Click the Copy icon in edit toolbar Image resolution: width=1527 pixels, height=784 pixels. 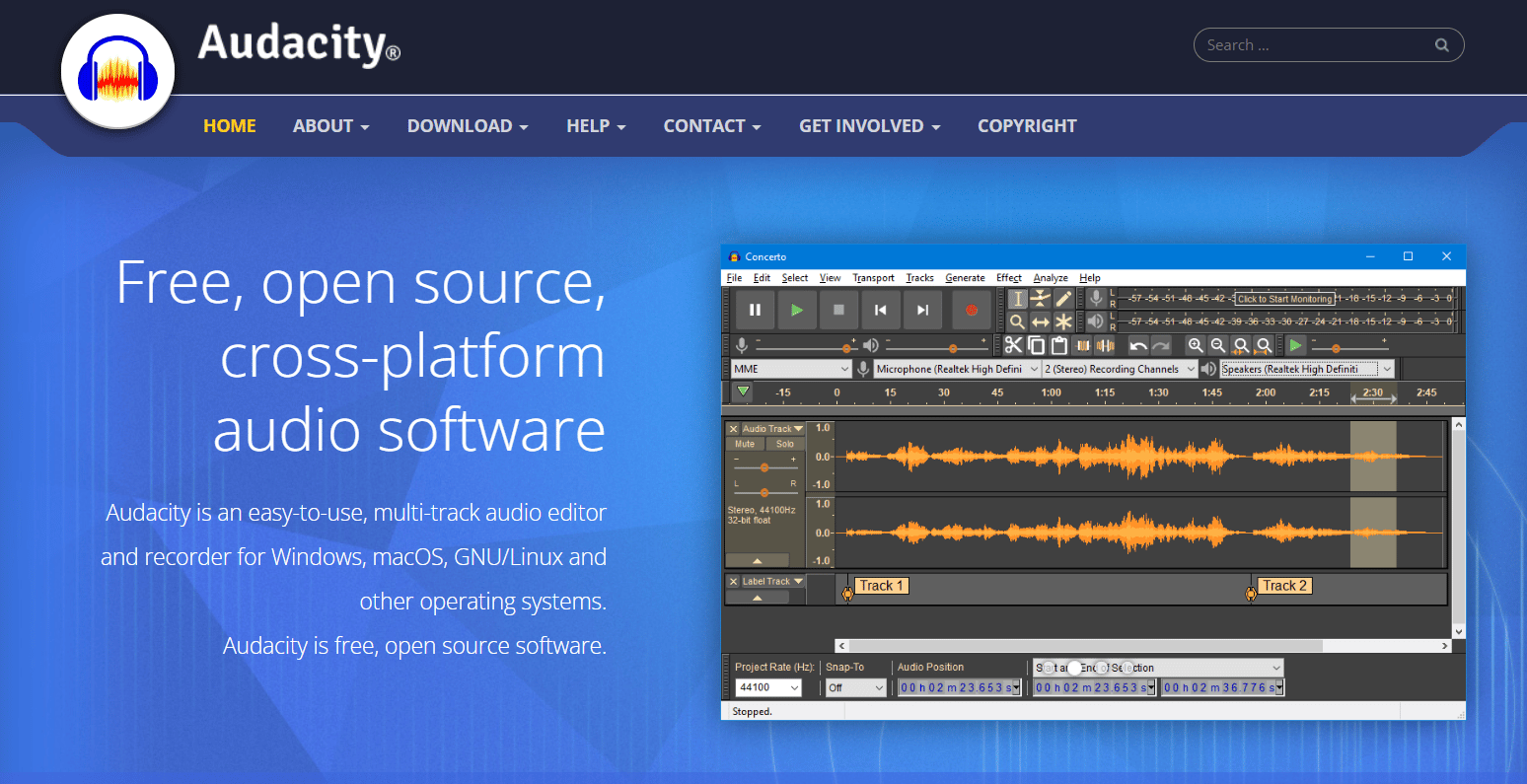point(1036,345)
